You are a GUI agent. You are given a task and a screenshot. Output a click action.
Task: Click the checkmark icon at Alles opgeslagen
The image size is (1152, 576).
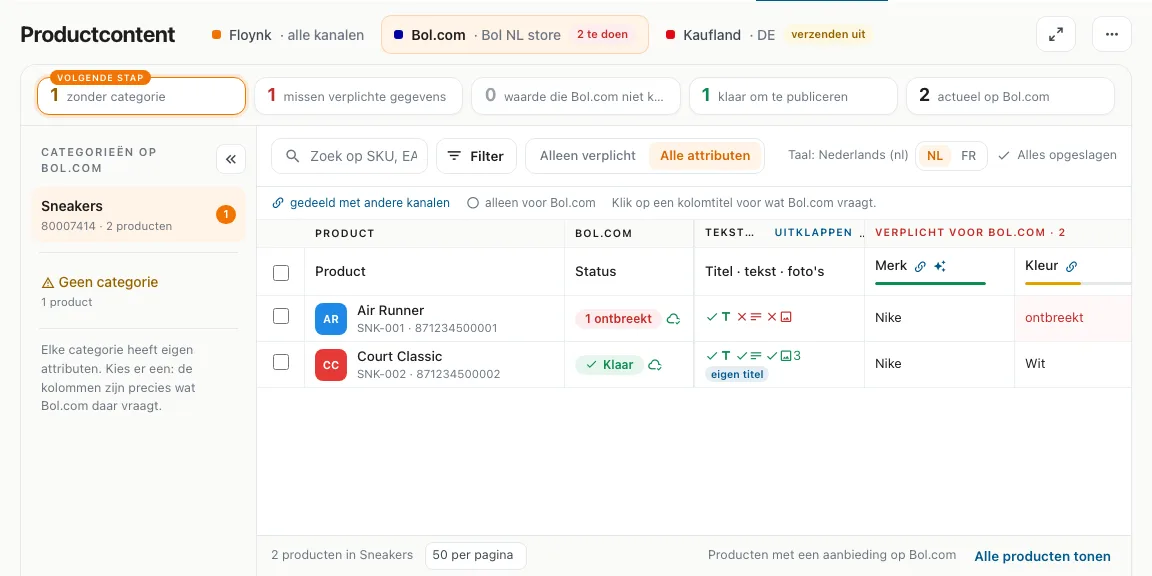coord(1004,155)
